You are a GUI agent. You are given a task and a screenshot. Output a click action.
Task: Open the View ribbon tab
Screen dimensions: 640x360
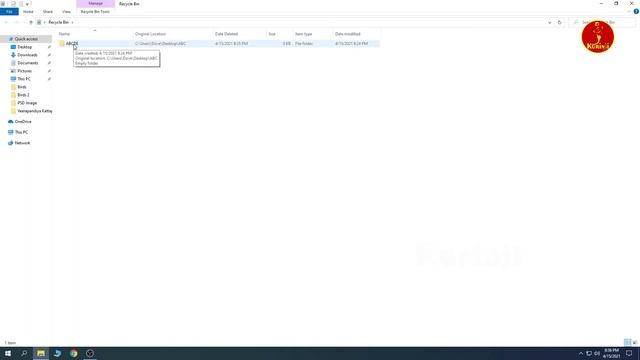coord(66,12)
